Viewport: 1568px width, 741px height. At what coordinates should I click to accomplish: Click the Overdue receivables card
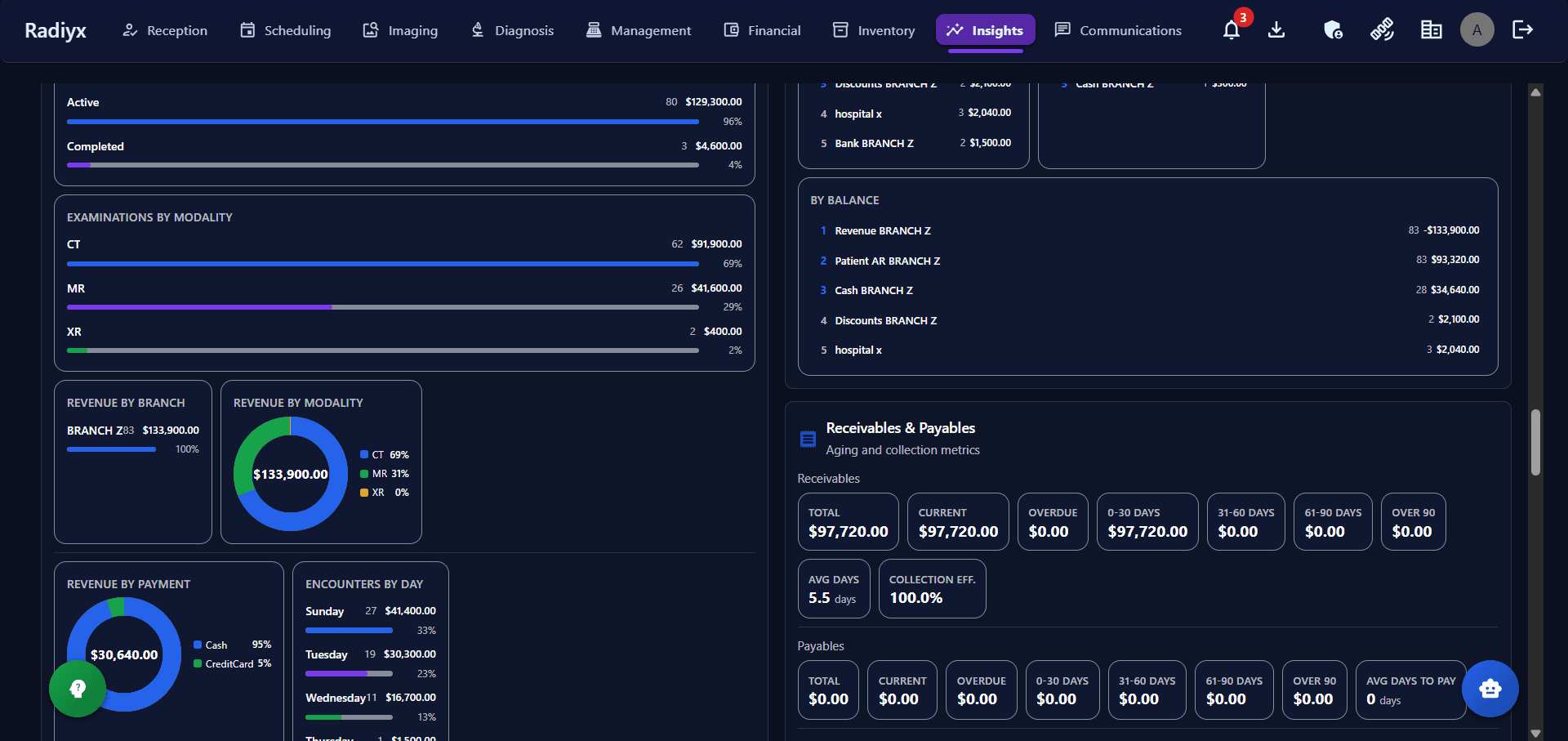(1053, 522)
